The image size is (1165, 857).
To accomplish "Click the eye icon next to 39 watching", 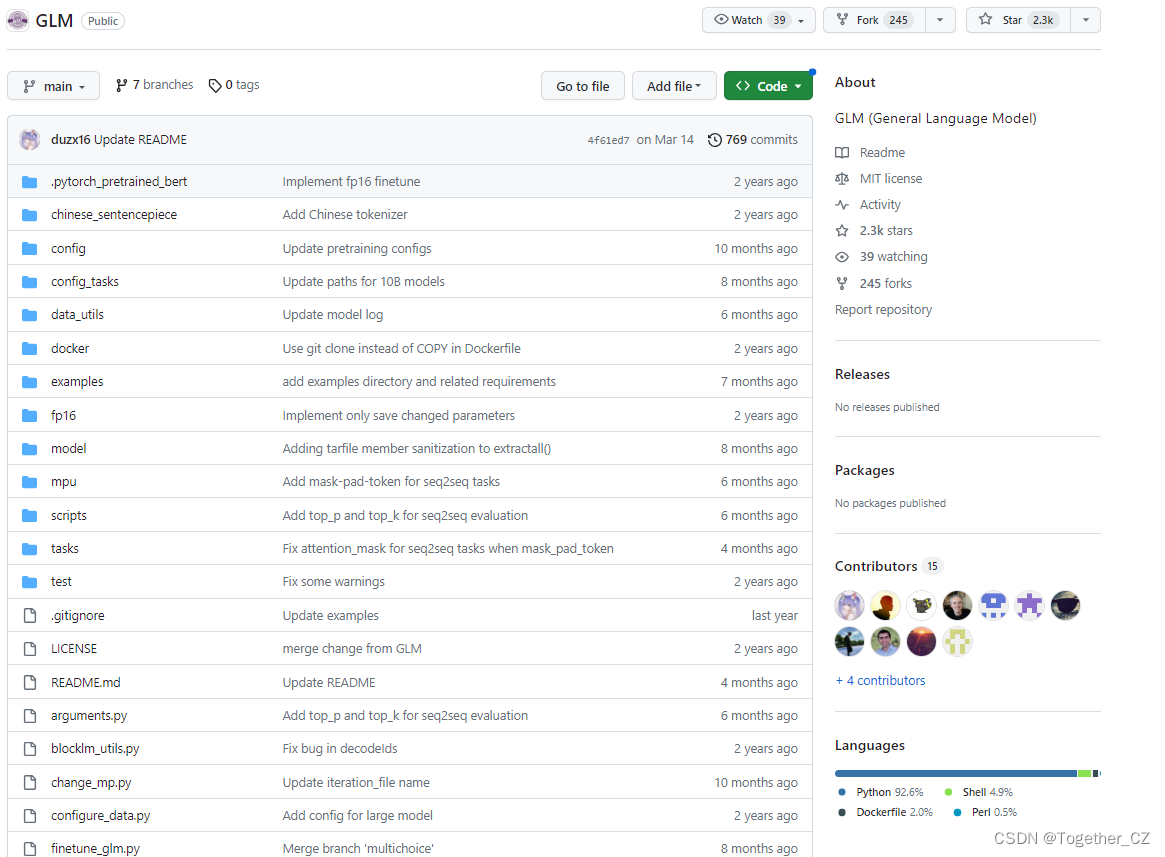I will 842,256.
